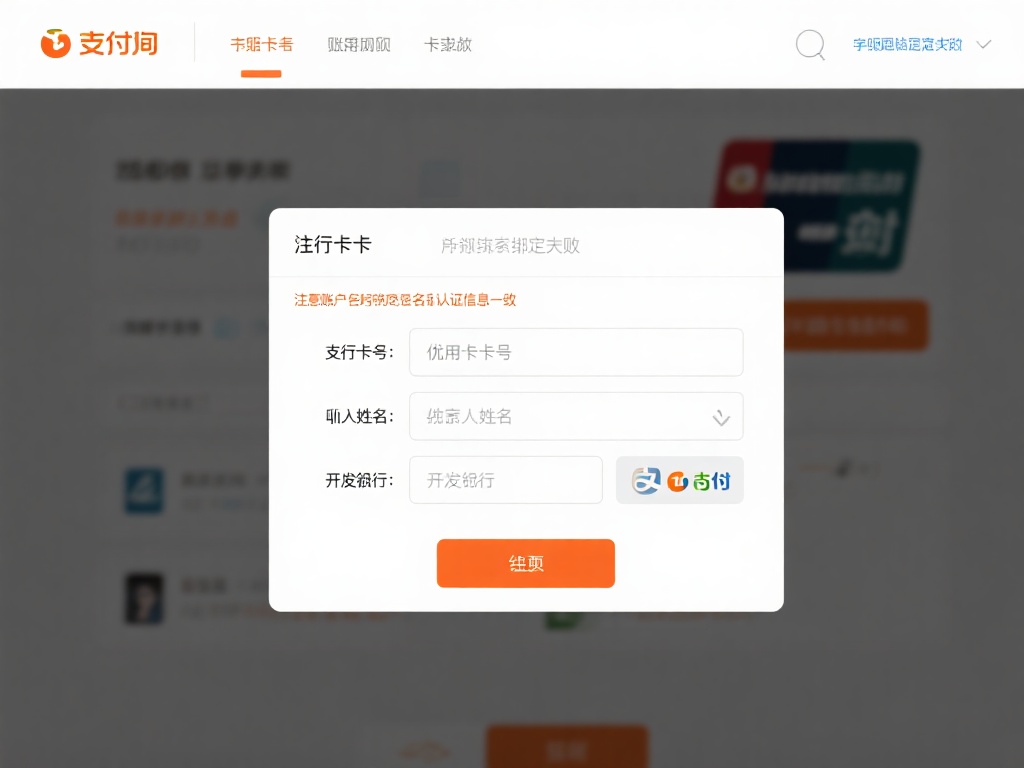Click the small blue icon in blurred left row
Image resolution: width=1024 pixels, height=768 pixels.
click(x=226, y=327)
